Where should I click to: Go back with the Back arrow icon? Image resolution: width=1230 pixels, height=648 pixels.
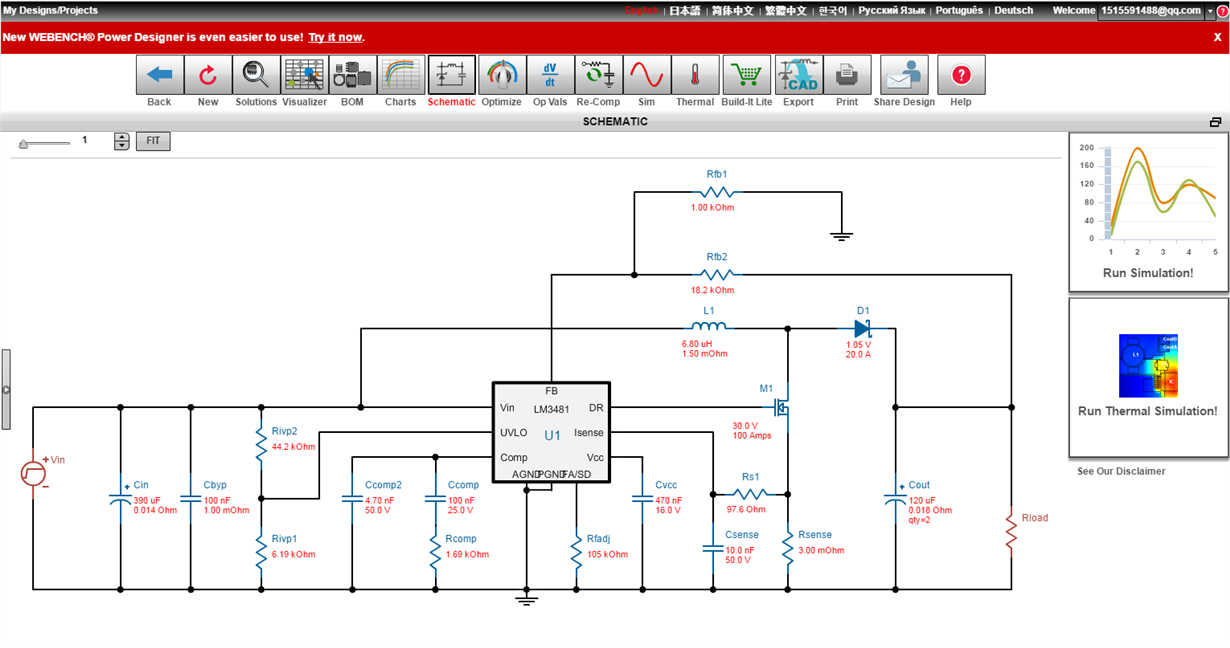click(x=159, y=75)
